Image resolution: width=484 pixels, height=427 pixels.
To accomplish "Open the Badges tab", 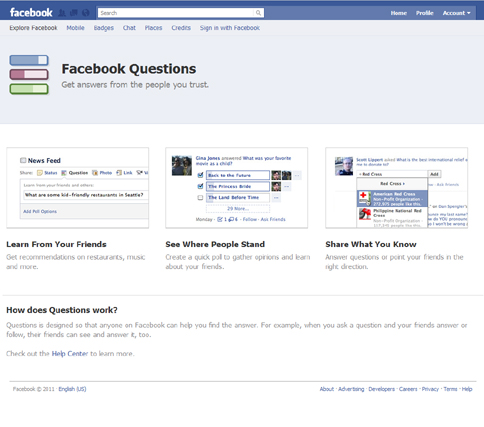I will 104,28.
